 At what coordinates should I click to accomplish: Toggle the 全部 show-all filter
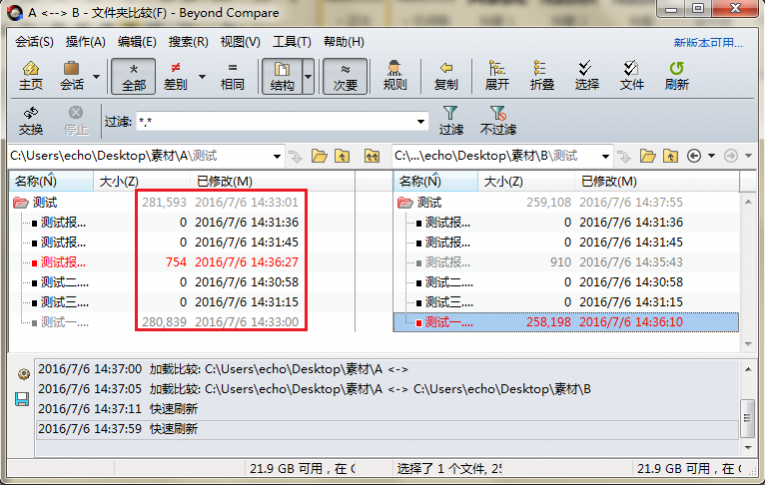pos(134,76)
